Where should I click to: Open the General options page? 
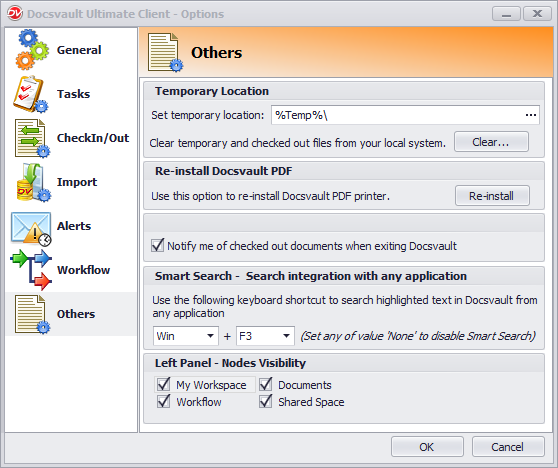tap(79, 50)
